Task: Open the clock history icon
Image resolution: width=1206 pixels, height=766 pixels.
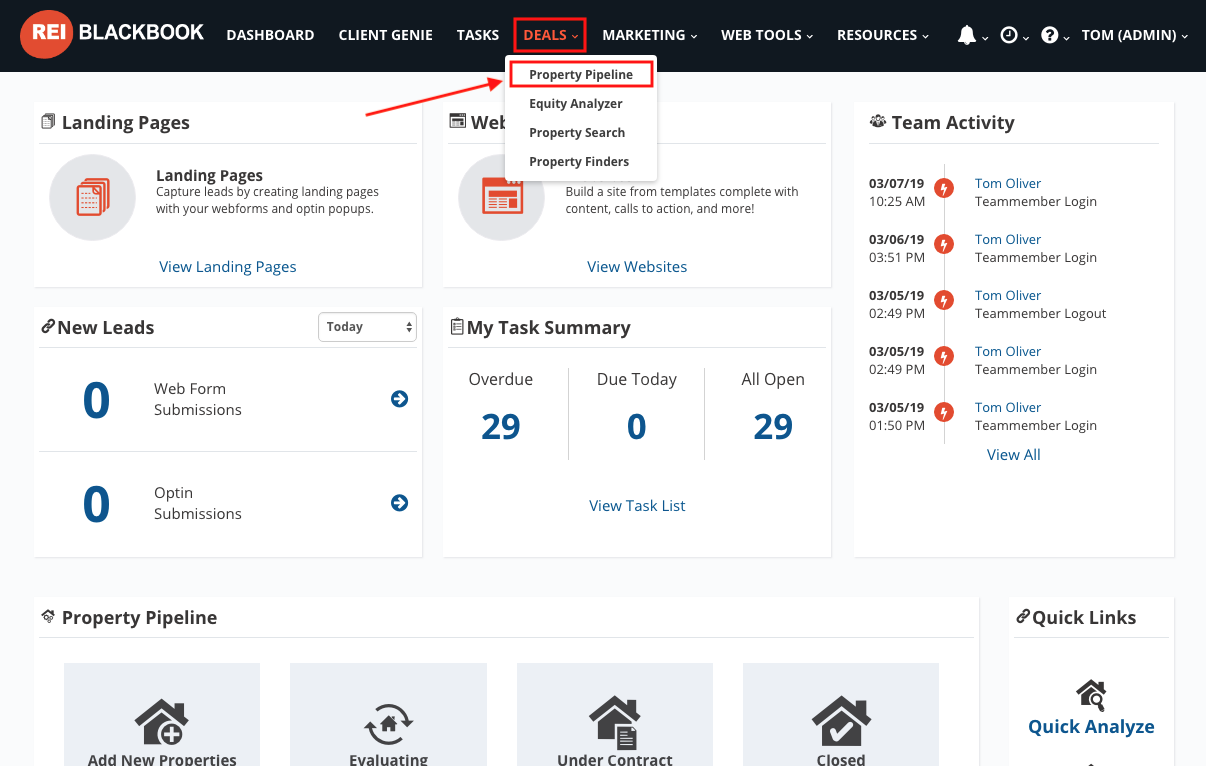Action: [x=1009, y=35]
